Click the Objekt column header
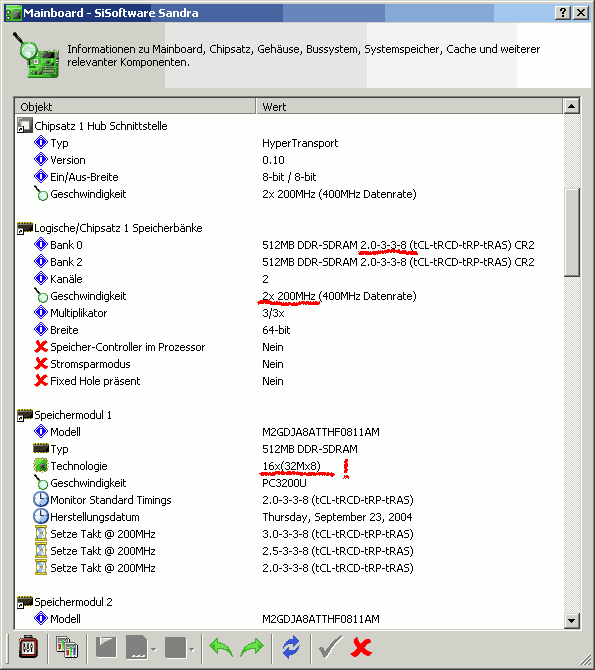Image resolution: width=595 pixels, height=670 pixels. (135, 106)
